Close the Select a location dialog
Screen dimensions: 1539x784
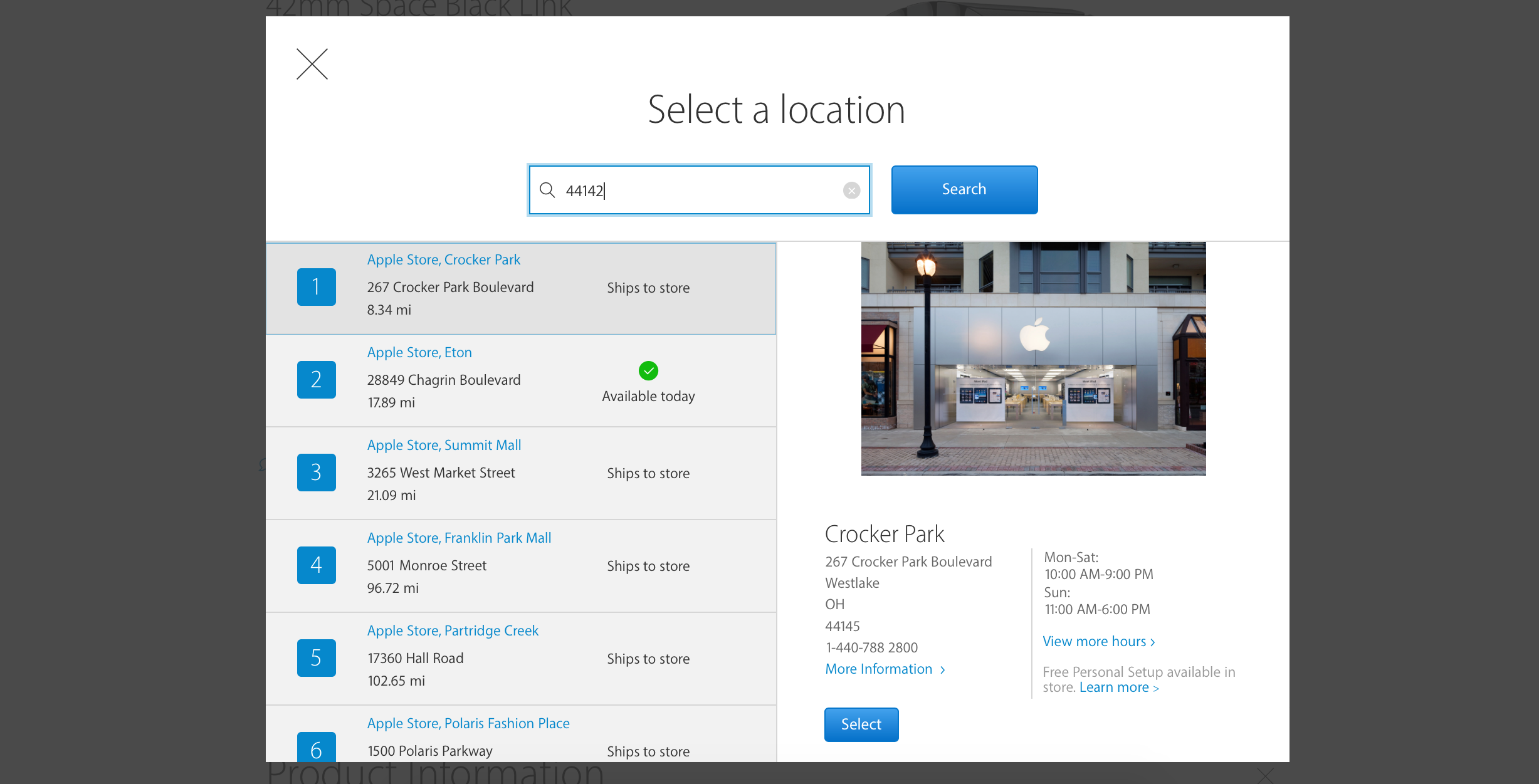312,64
